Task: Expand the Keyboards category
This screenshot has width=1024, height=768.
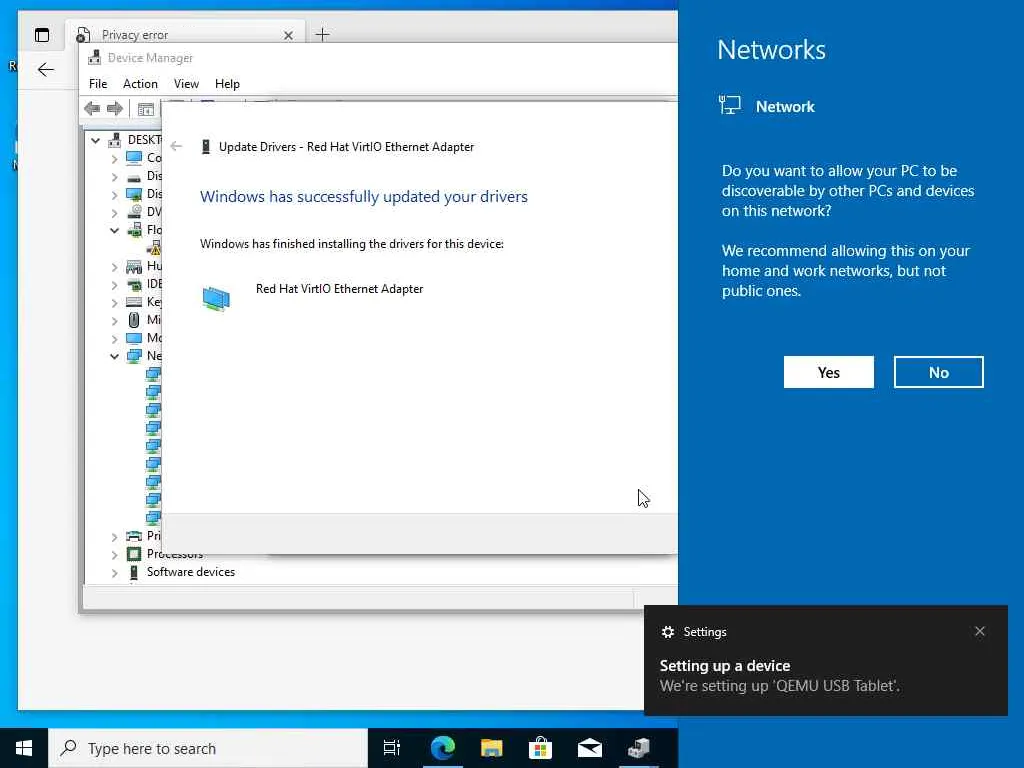Action: click(114, 303)
